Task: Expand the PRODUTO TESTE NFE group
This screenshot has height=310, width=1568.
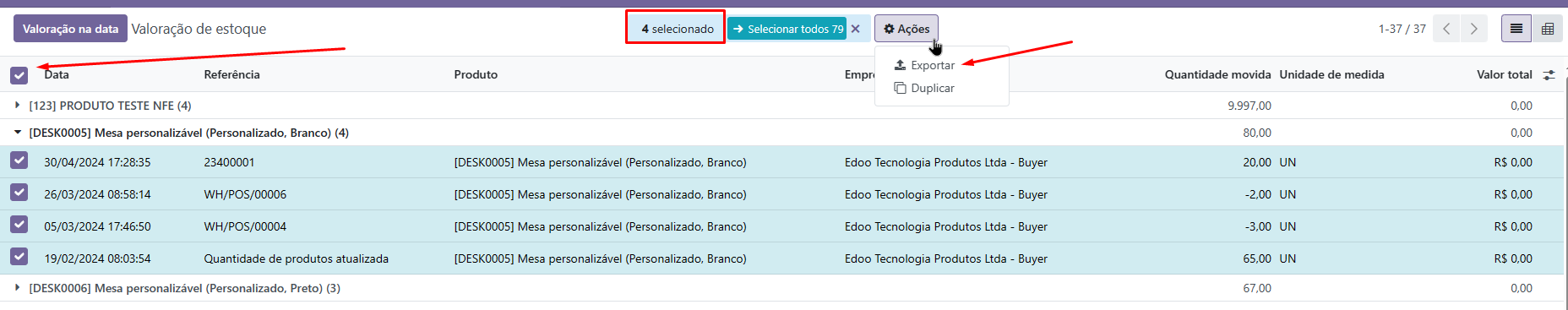Action: pos(110,106)
